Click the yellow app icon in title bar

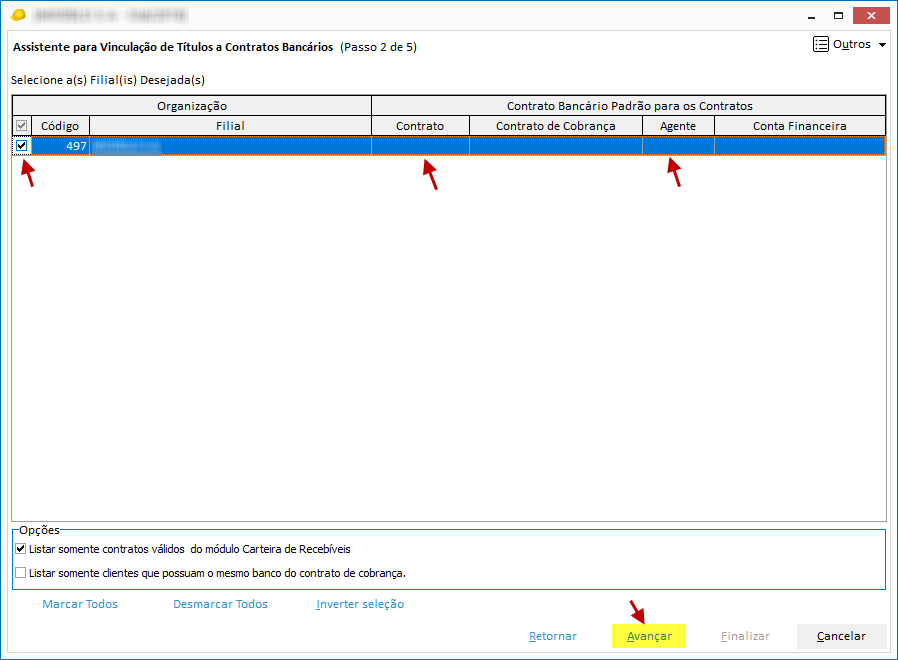click(18, 15)
